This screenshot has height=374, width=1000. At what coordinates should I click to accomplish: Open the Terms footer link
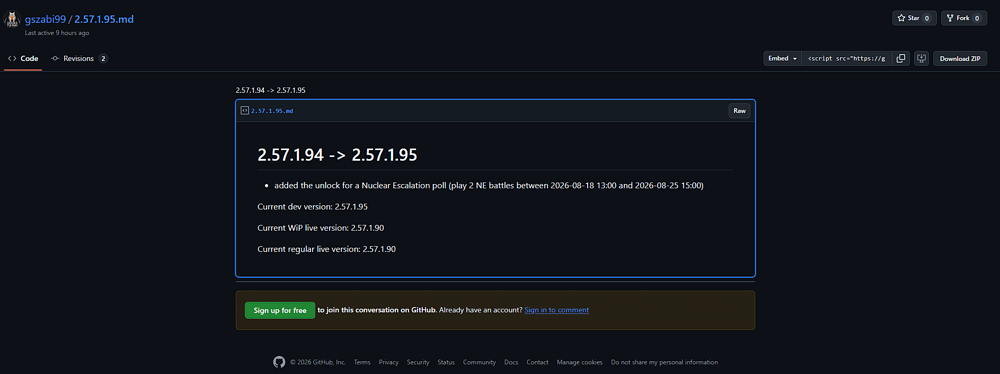tap(362, 362)
